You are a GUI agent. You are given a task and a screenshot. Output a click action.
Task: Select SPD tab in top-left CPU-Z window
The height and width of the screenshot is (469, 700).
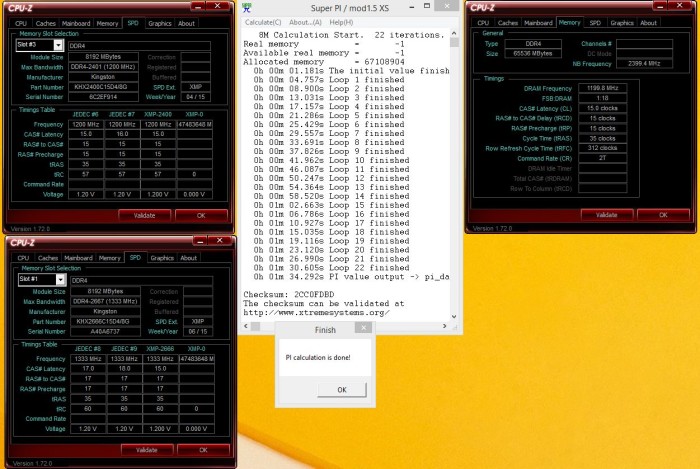pyautogui.click(x=133, y=23)
